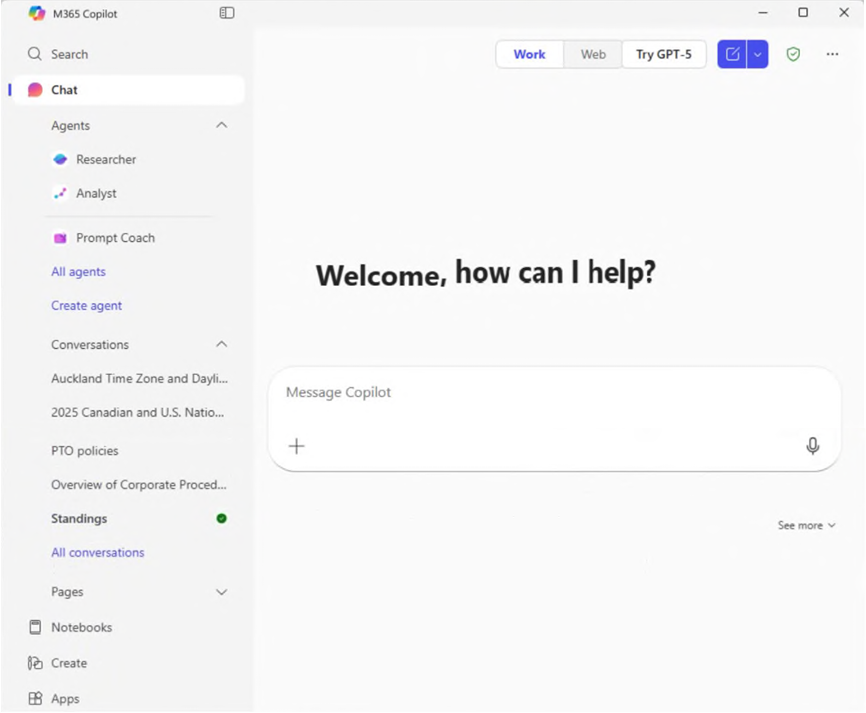Open the PTO policies conversation
The image size is (866, 713).
(x=85, y=451)
